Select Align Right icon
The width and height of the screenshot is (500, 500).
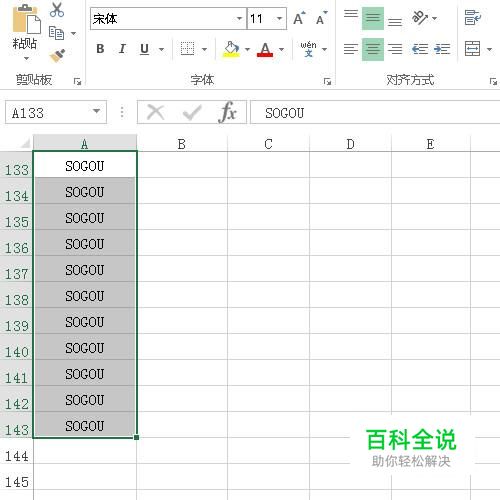pos(395,49)
